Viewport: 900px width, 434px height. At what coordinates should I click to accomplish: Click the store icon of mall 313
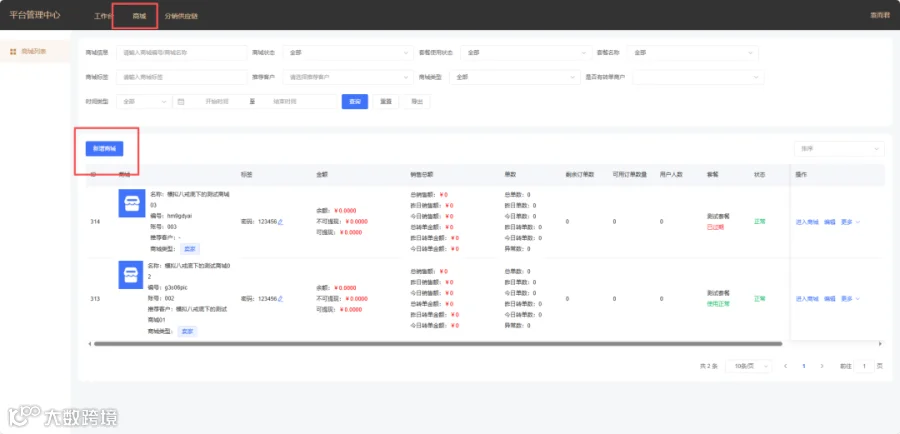point(132,274)
